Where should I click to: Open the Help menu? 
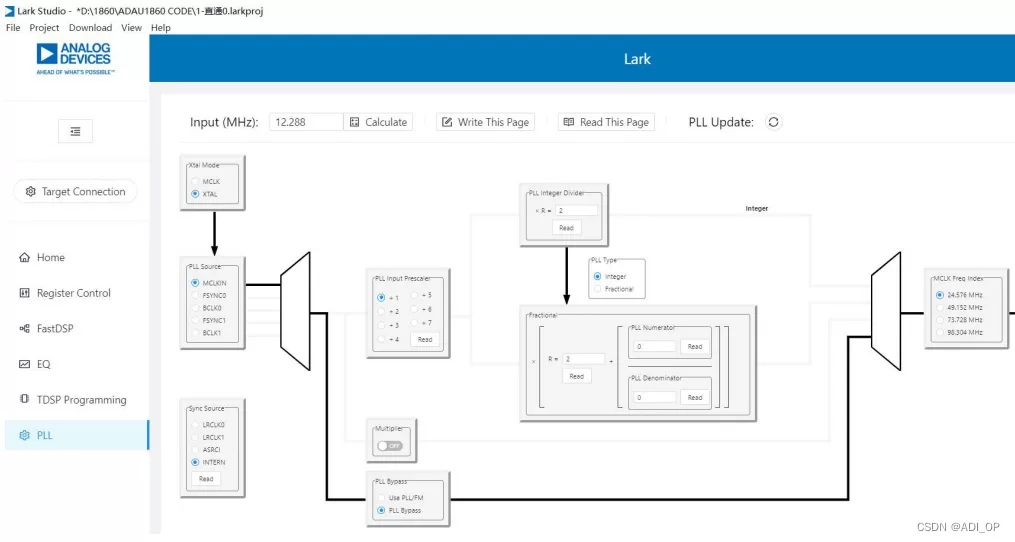[161, 28]
